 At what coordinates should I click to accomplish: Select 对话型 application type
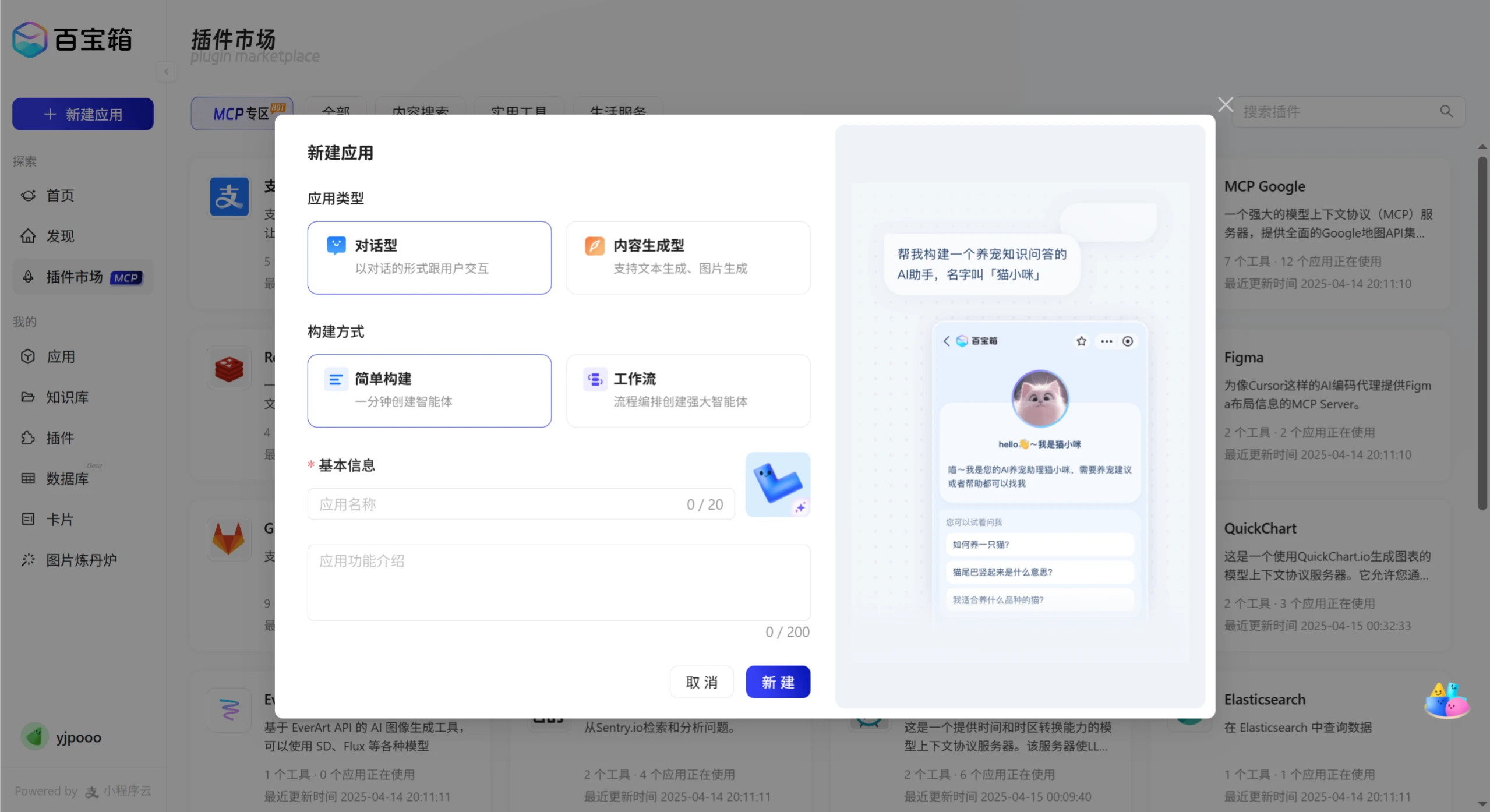429,257
